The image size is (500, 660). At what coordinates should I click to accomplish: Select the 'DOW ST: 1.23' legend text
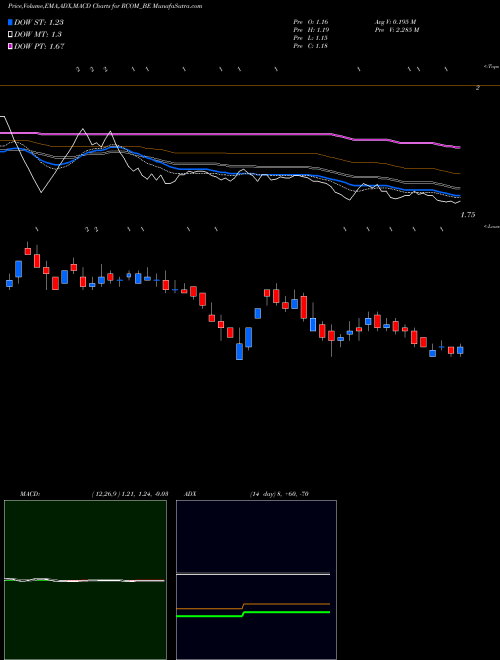39,22
